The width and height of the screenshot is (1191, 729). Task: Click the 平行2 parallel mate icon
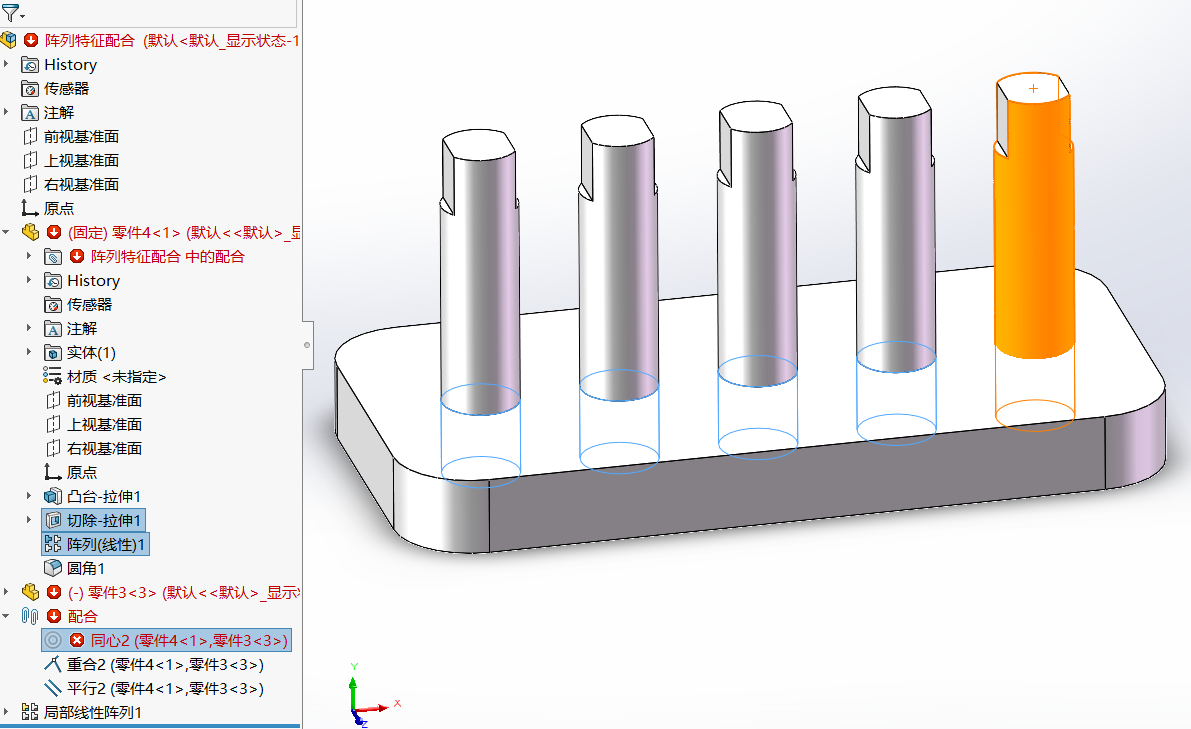tap(52, 688)
